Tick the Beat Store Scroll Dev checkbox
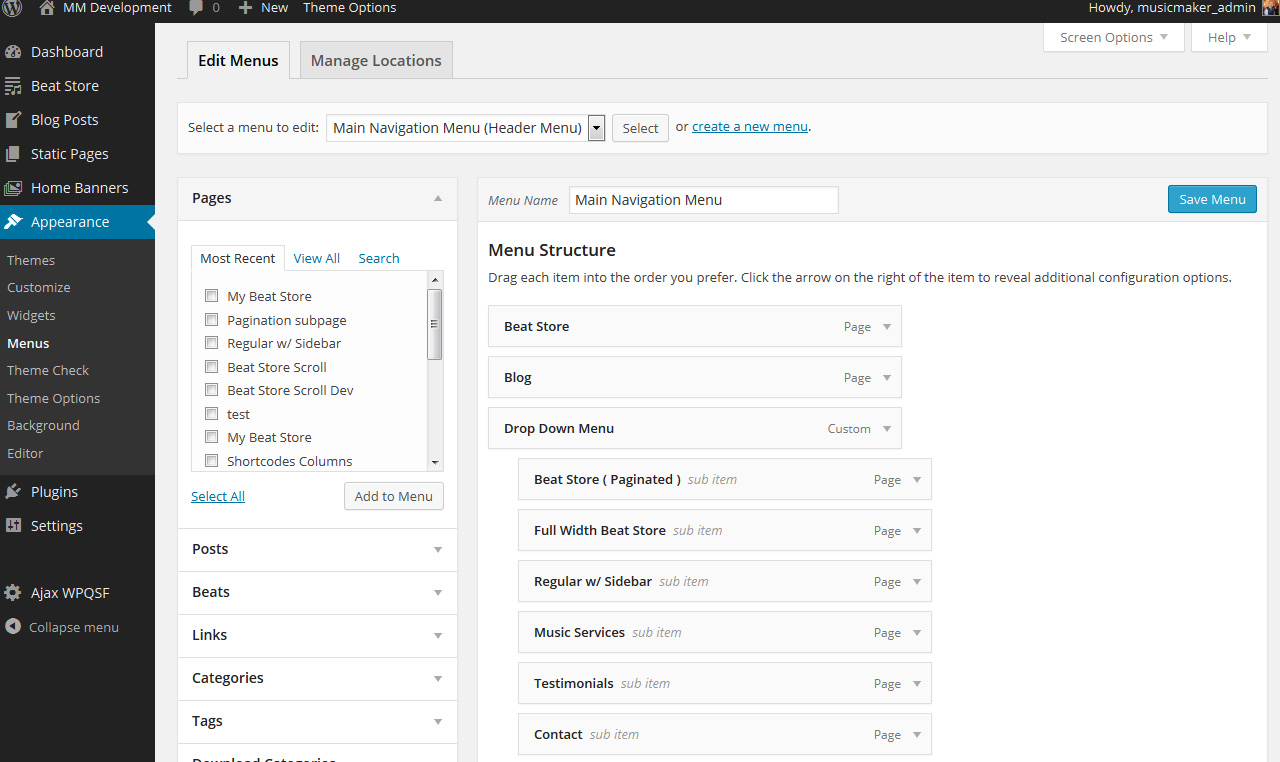Viewport: 1280px width, 762px height. [x=211, y=390]
